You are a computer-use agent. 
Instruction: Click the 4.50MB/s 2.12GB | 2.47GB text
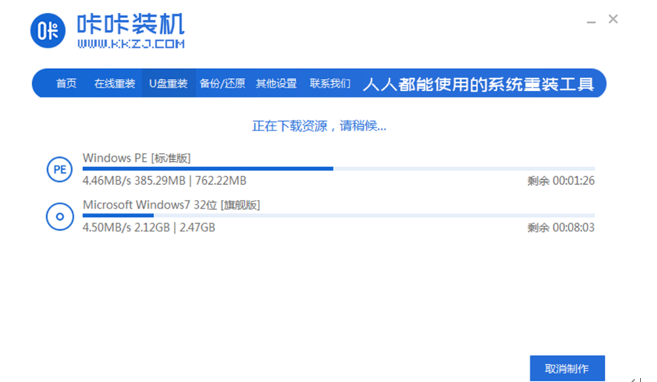click(x=149, y=227)
